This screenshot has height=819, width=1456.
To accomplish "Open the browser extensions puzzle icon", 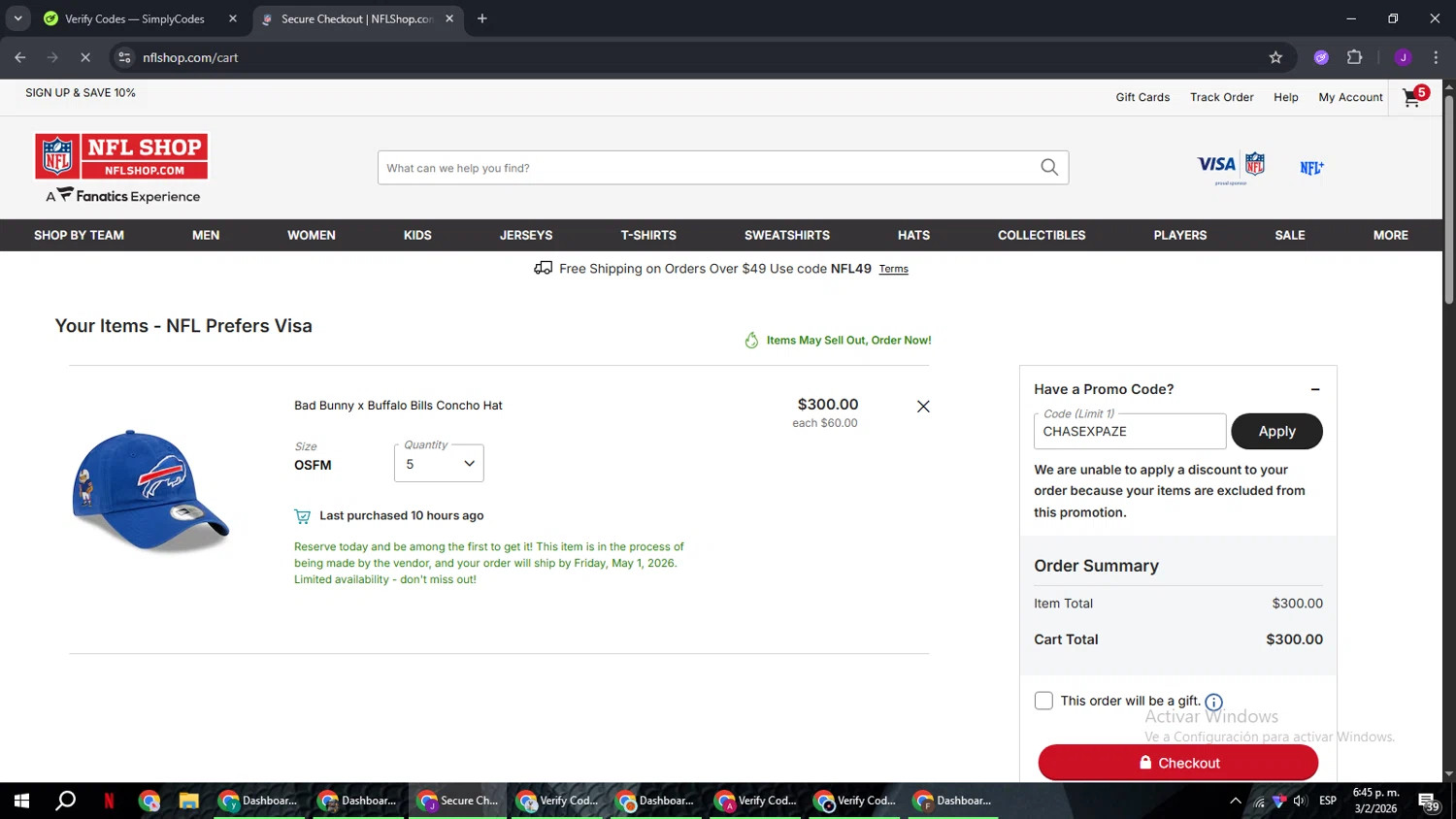I will click(x=1355, y=57).
